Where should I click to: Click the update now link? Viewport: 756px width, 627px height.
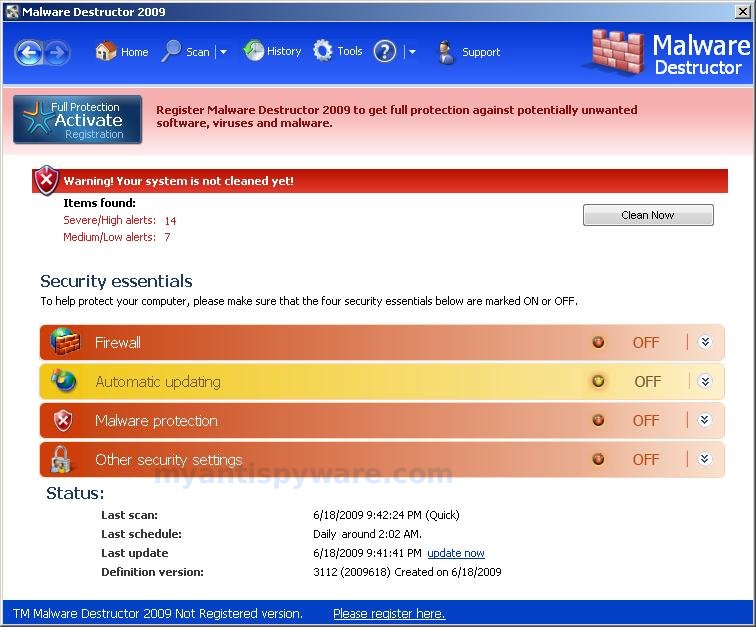pos(456,553)
